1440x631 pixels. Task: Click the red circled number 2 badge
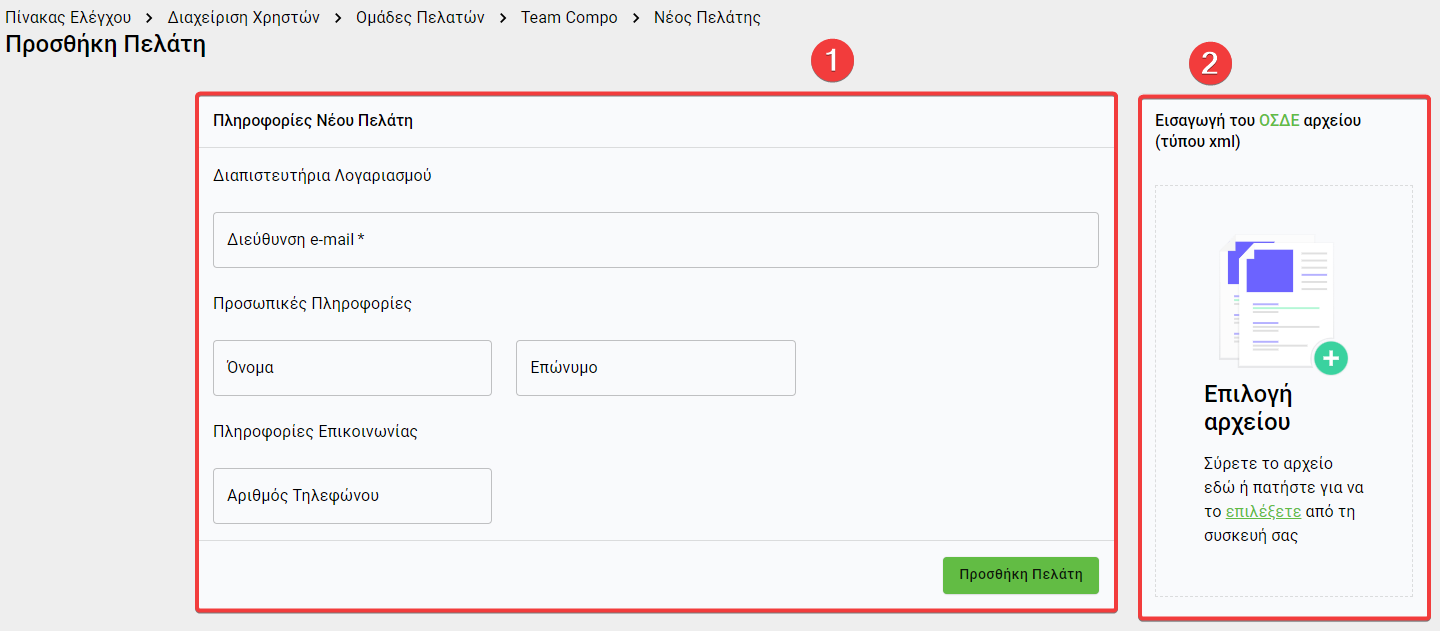(1209, 64)
